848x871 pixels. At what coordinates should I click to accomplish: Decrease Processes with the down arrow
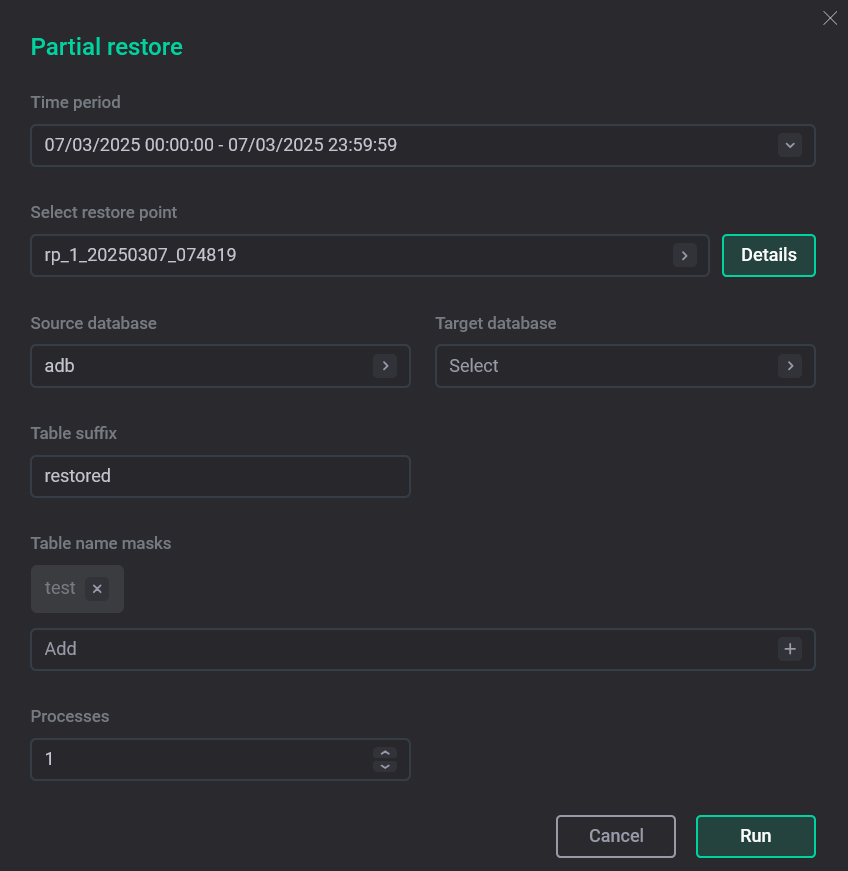pos(385,767)
